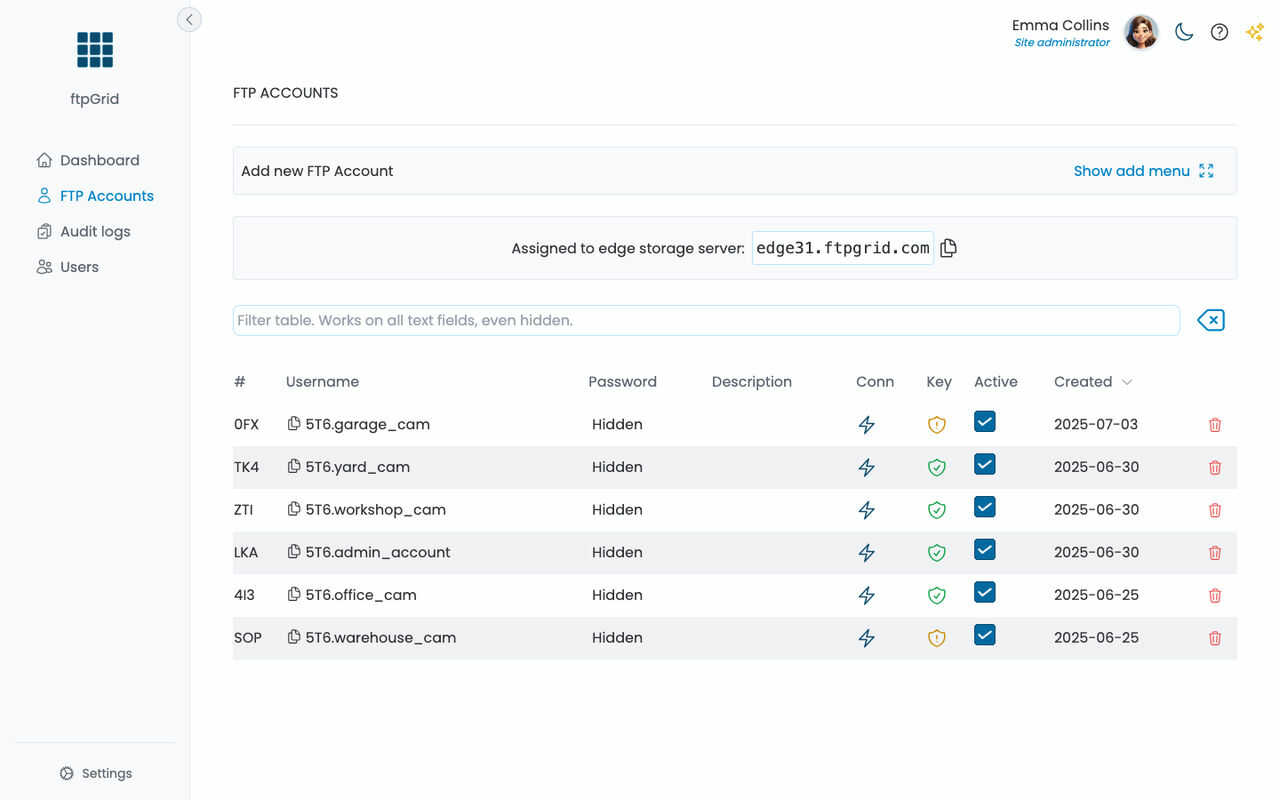
Task: Copy the 5T6.workshop_cam username
Action: pyautogui.click(x=294, y=509)
